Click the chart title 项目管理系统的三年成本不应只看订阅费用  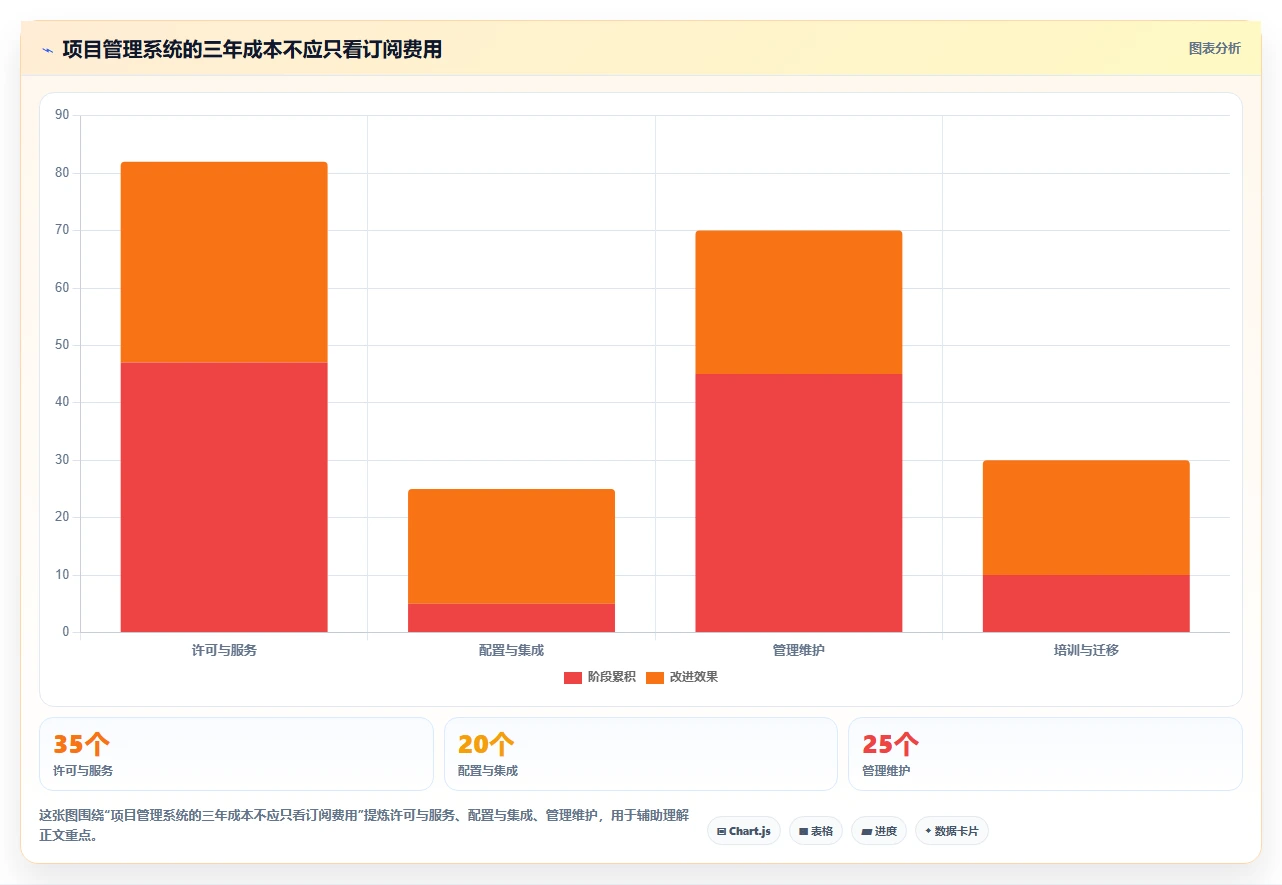pos(252,49)
